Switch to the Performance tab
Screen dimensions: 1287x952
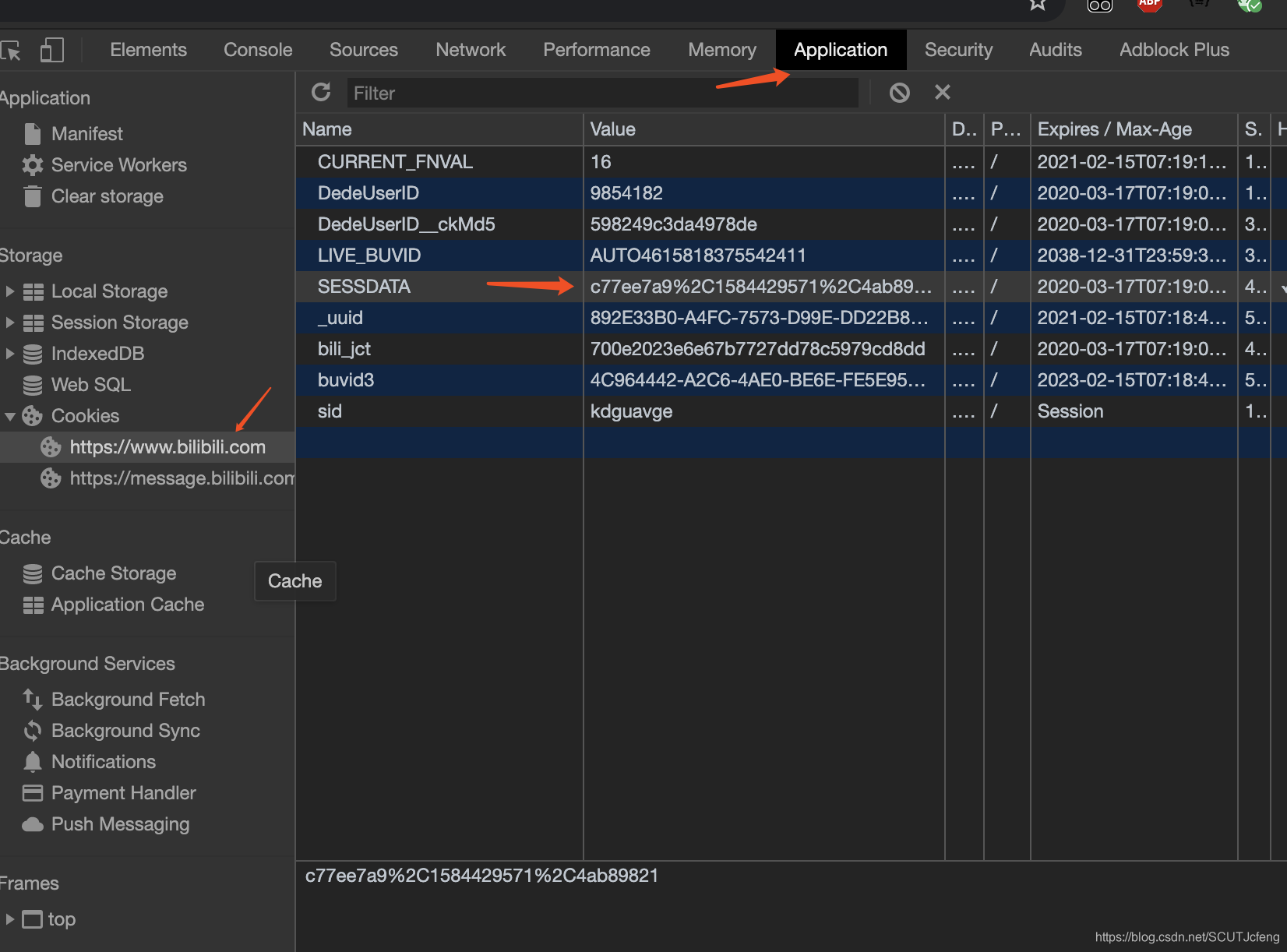[597, 50]
